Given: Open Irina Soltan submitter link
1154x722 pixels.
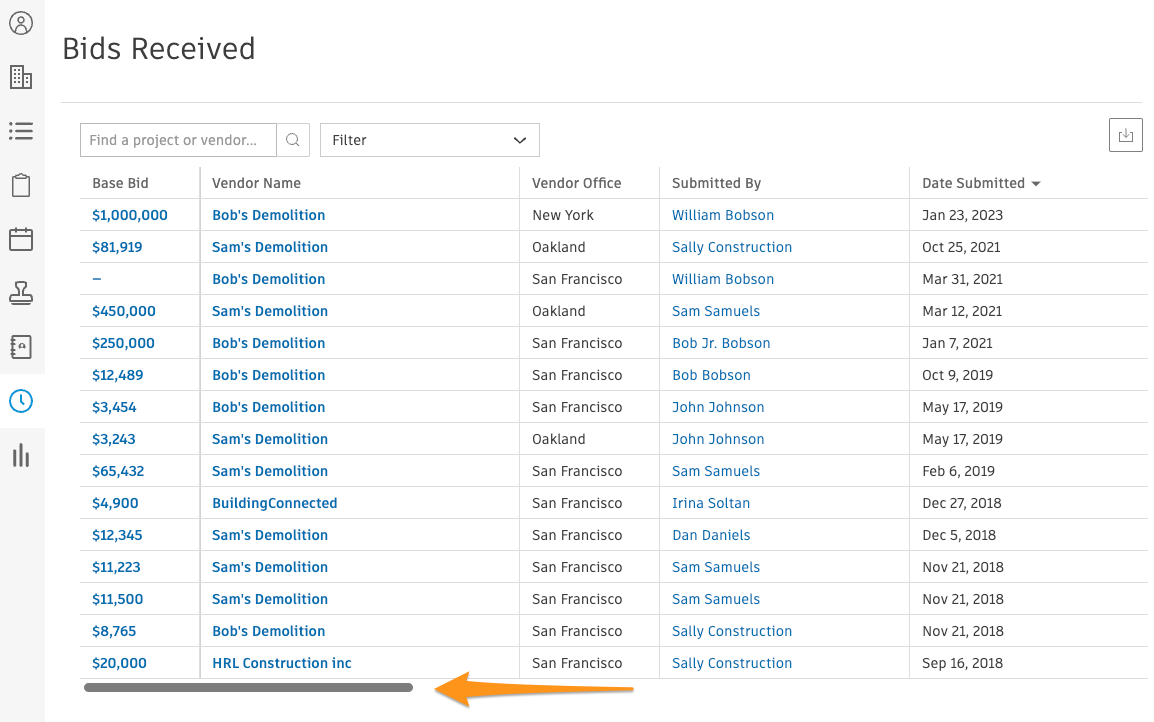Looking at the screenshot, I should (x=711, y=503).
